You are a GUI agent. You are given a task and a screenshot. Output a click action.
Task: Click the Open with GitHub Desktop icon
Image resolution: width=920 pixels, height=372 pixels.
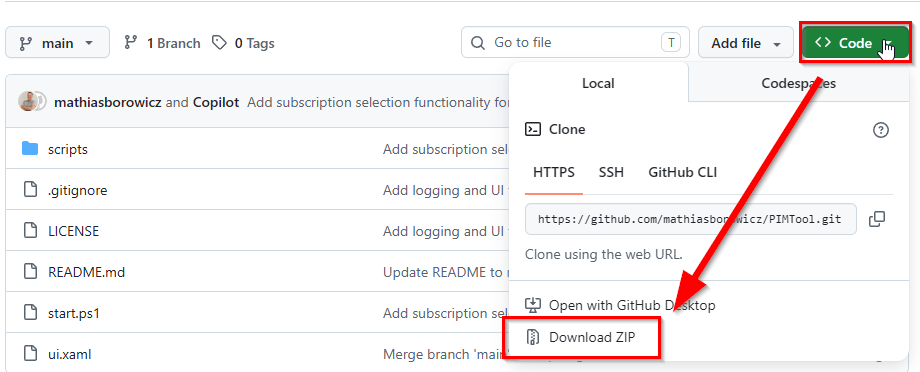(533, 305)
